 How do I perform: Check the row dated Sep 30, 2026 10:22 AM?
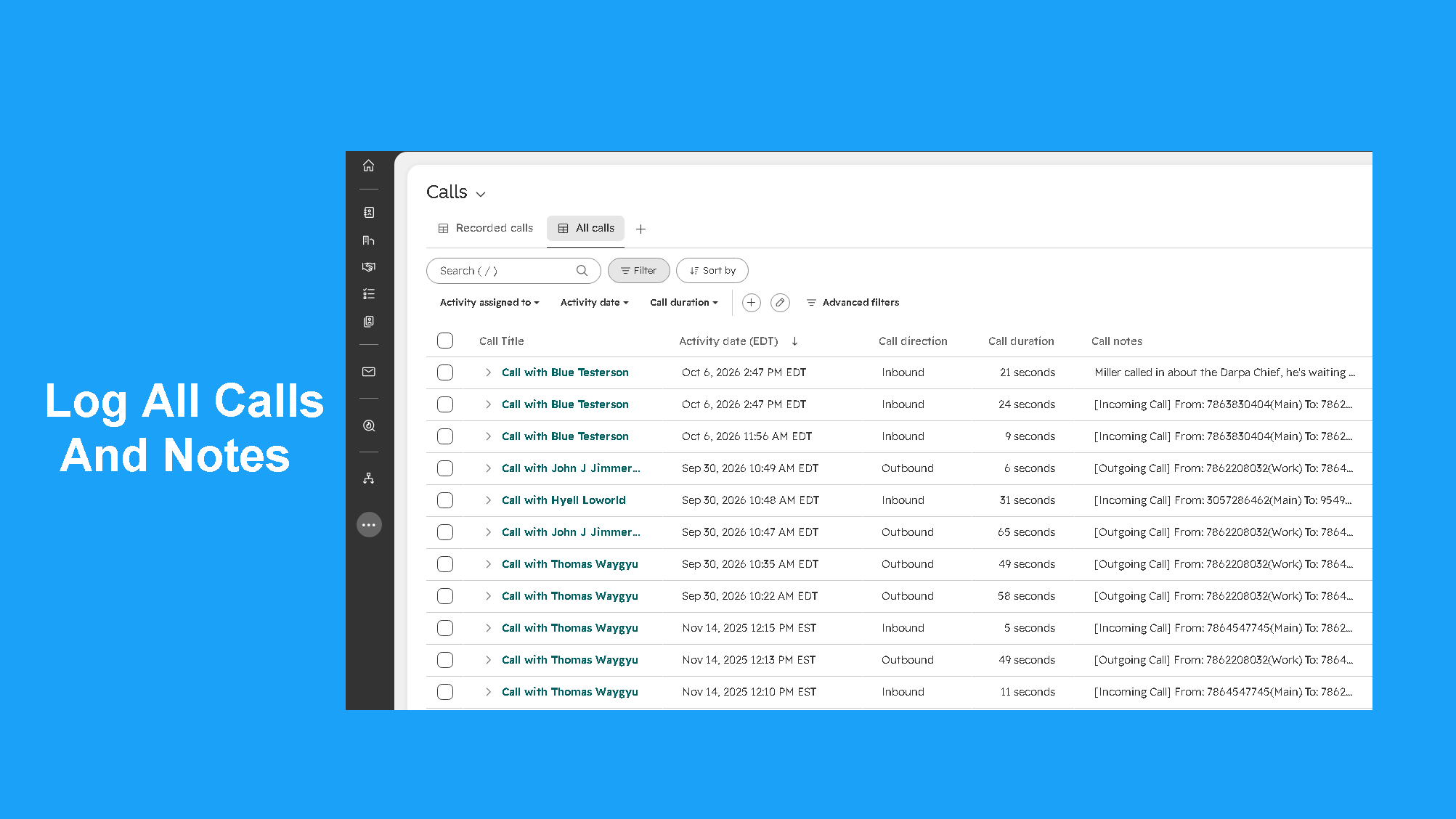[445, 596]
